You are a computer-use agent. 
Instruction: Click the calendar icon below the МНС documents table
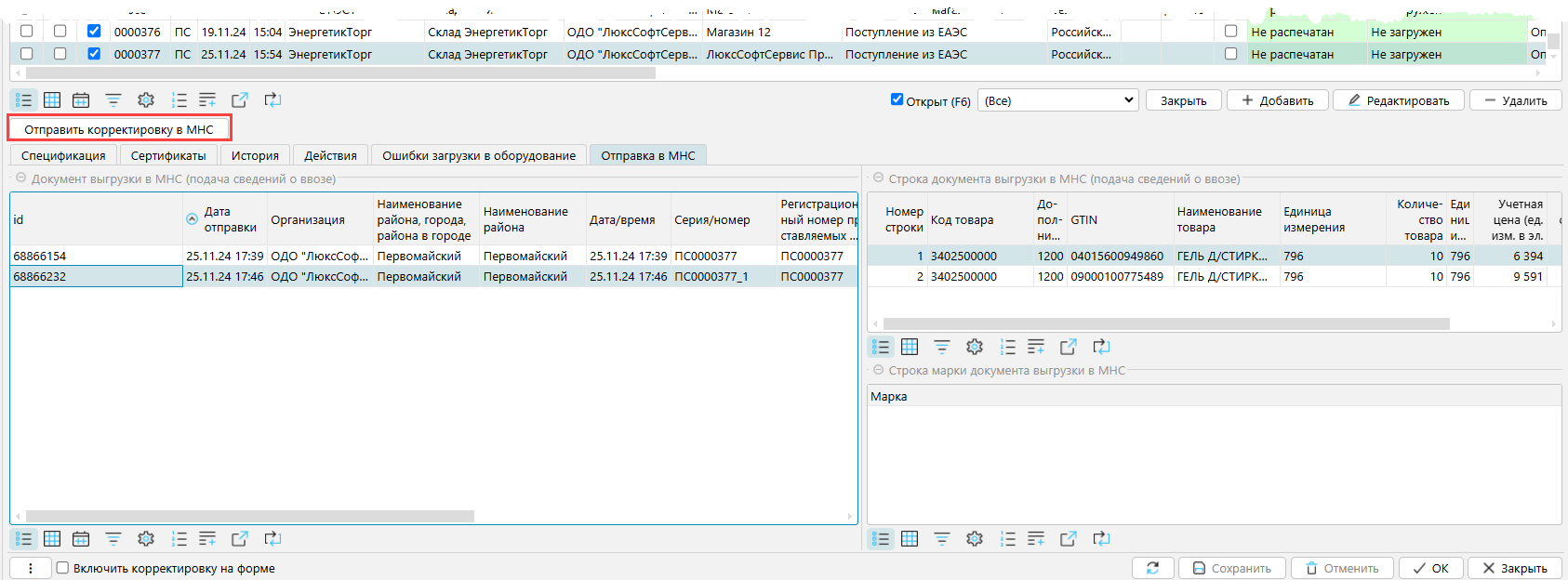[x=81, y=539]
